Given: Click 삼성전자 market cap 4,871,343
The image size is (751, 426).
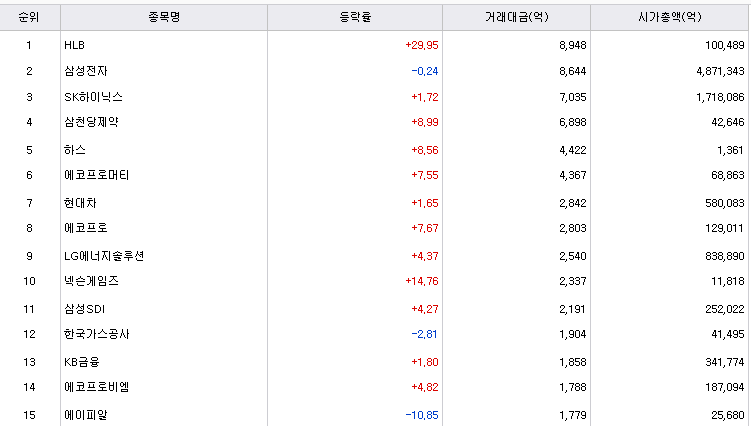Looking at the screenshot, I should click(x=720, y=71).
